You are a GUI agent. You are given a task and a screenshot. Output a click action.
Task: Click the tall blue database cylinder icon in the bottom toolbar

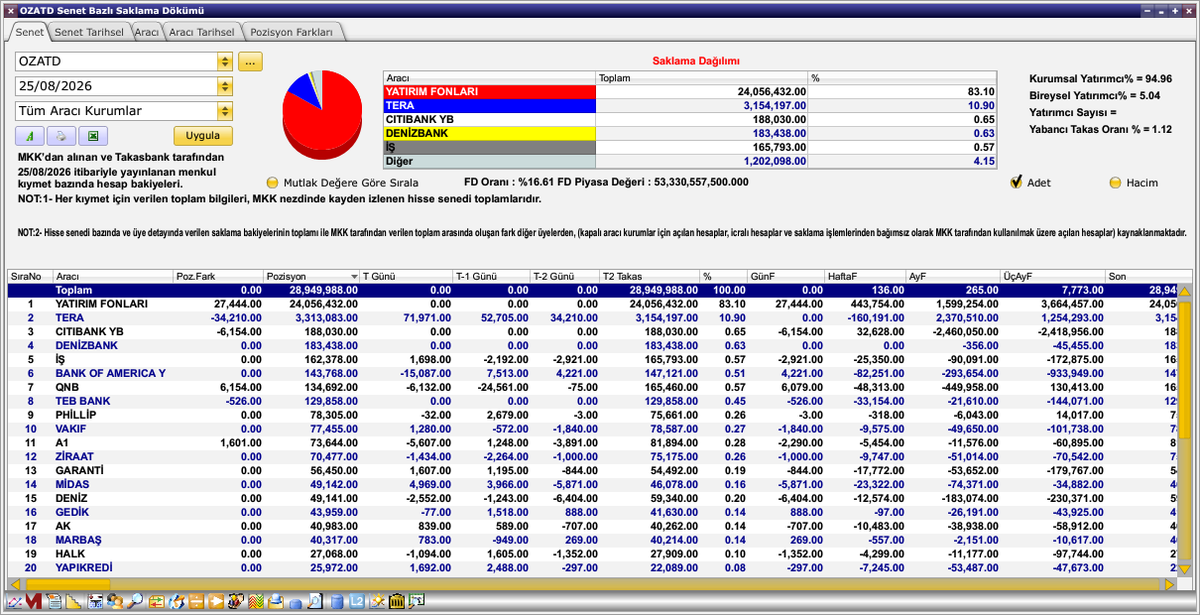(337, 601)
